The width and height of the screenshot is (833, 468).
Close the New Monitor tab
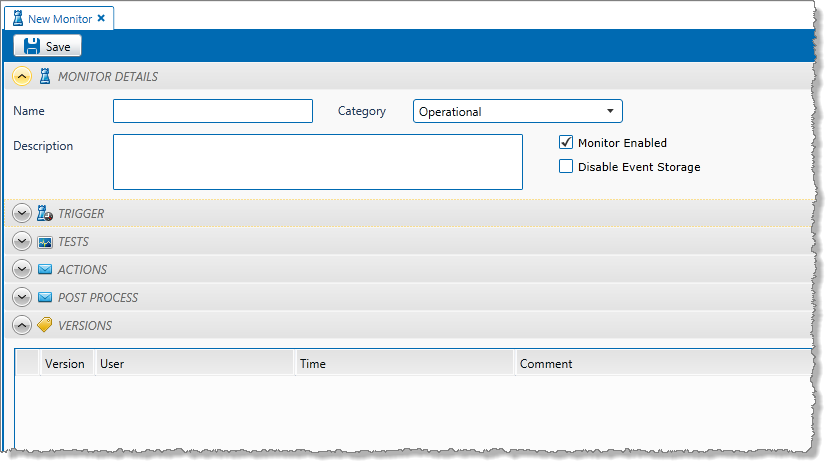(101, 18)
